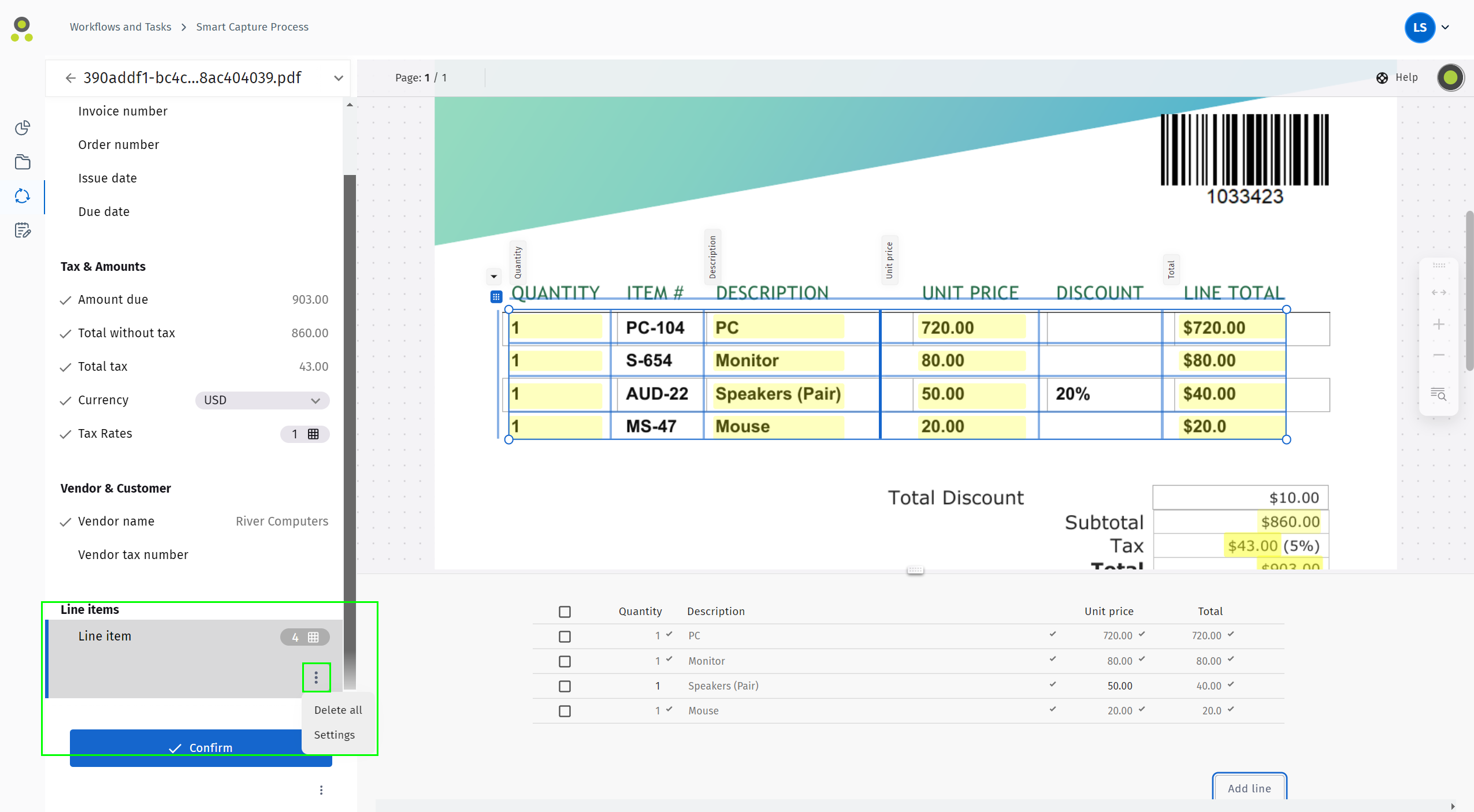Select Settings from context menu
The width and height of the screenshot is (1474, 812).
pyautogui.click(x=335, y=735)
